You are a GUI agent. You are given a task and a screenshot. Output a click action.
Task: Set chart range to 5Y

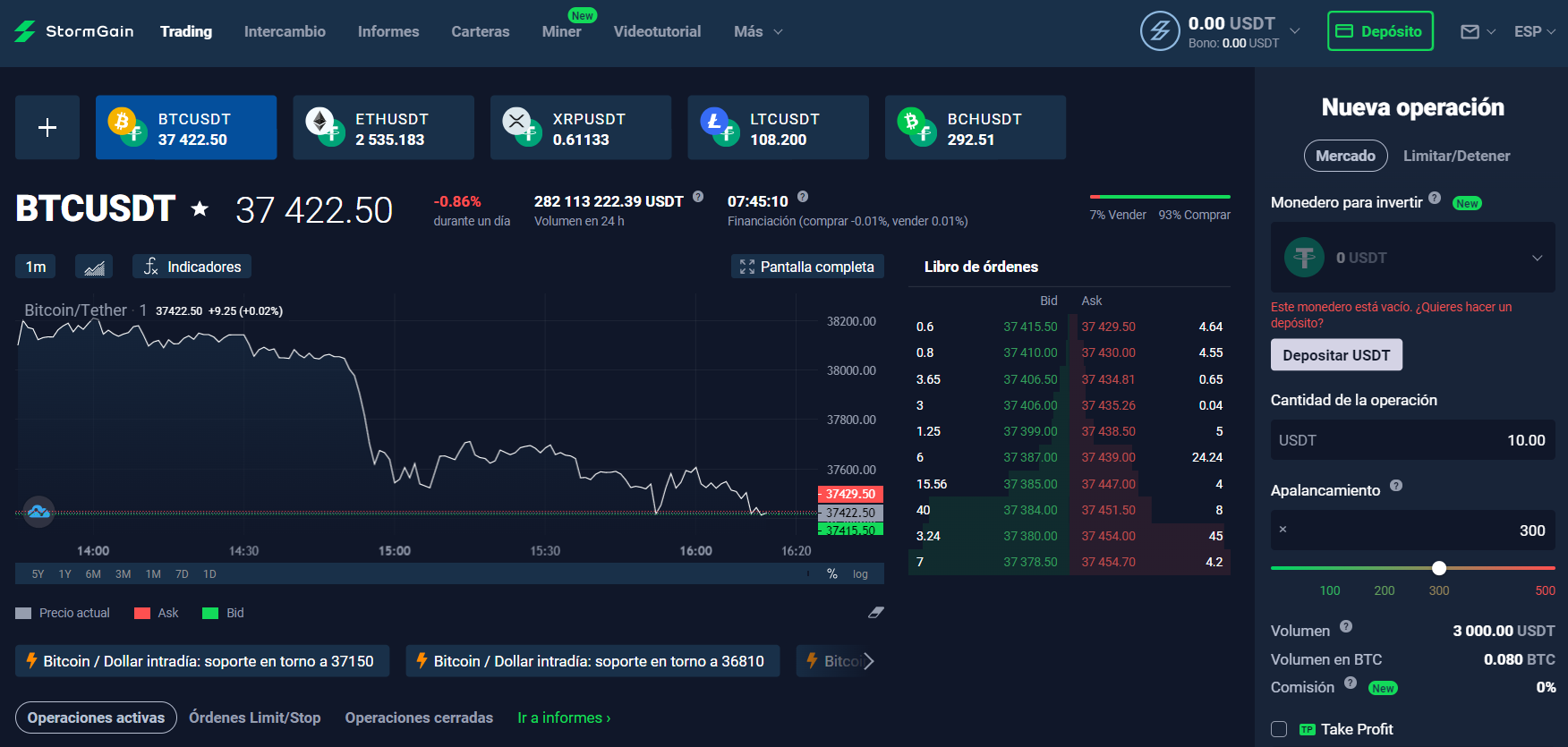click(x=38, y=574)
